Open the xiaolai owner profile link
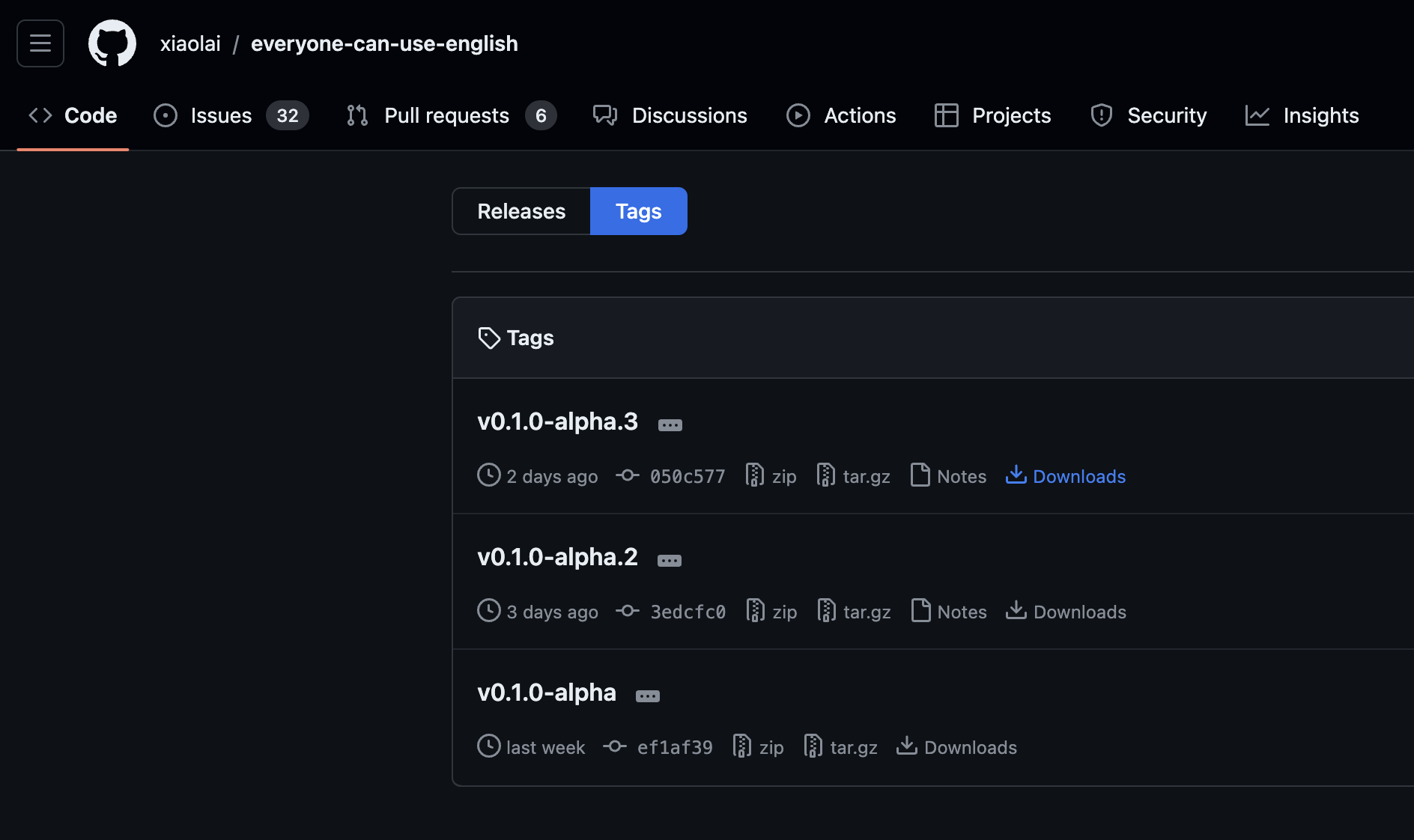Image resolution: width=1414 pixels, height=840 pixels. [190, 43]
